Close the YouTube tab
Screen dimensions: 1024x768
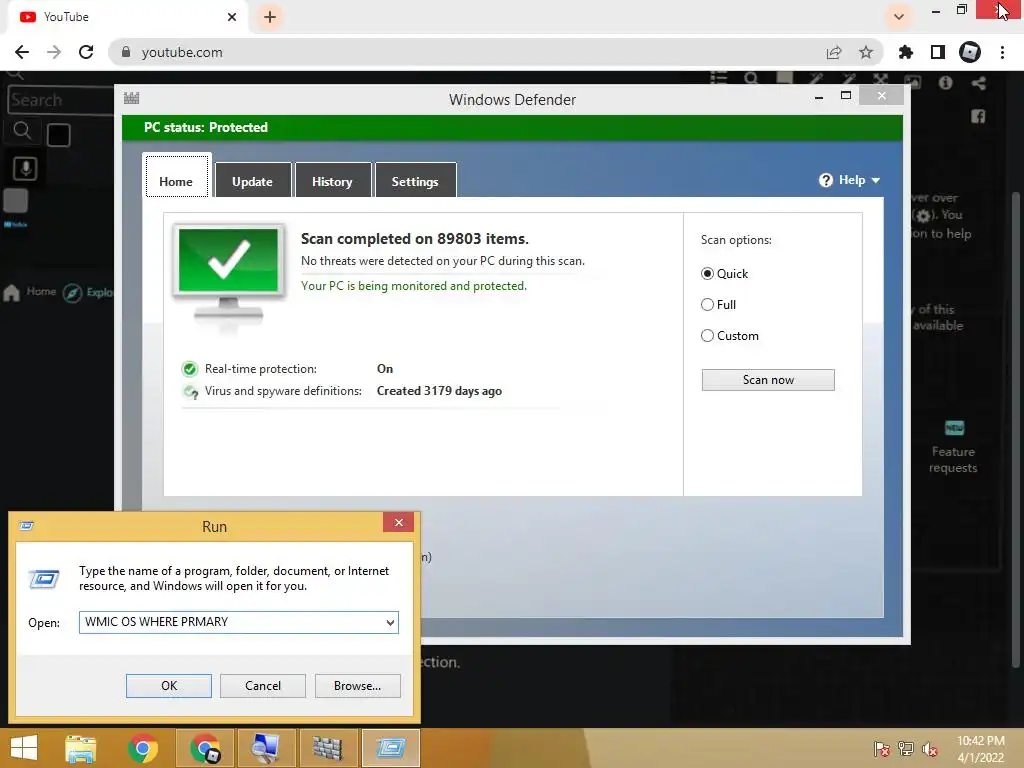coord(232,17)
